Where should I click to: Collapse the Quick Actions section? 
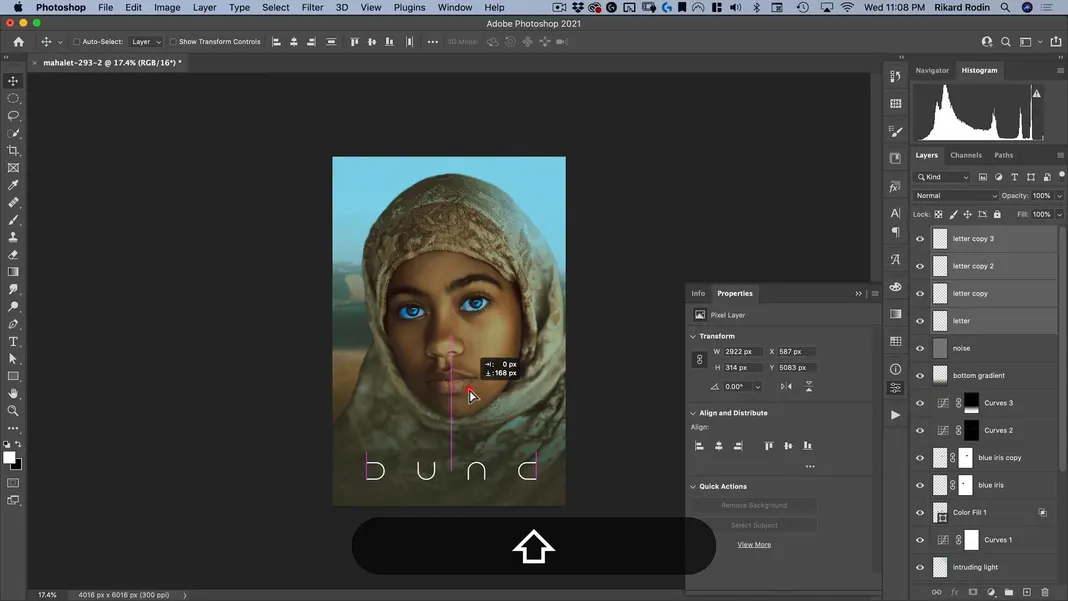(x=693, y=487)
